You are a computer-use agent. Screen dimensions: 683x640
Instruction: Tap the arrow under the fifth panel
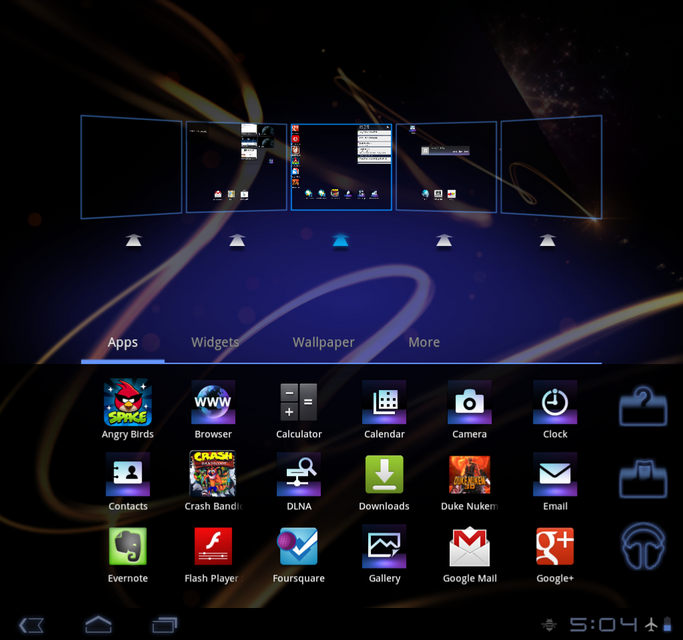[x=548, y=240]
